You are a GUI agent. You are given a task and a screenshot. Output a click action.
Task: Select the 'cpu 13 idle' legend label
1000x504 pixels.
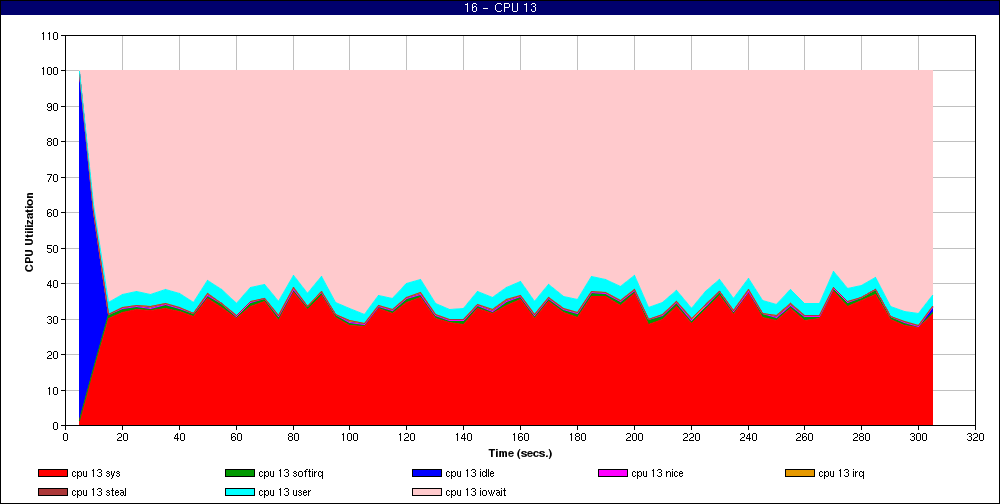470,473
